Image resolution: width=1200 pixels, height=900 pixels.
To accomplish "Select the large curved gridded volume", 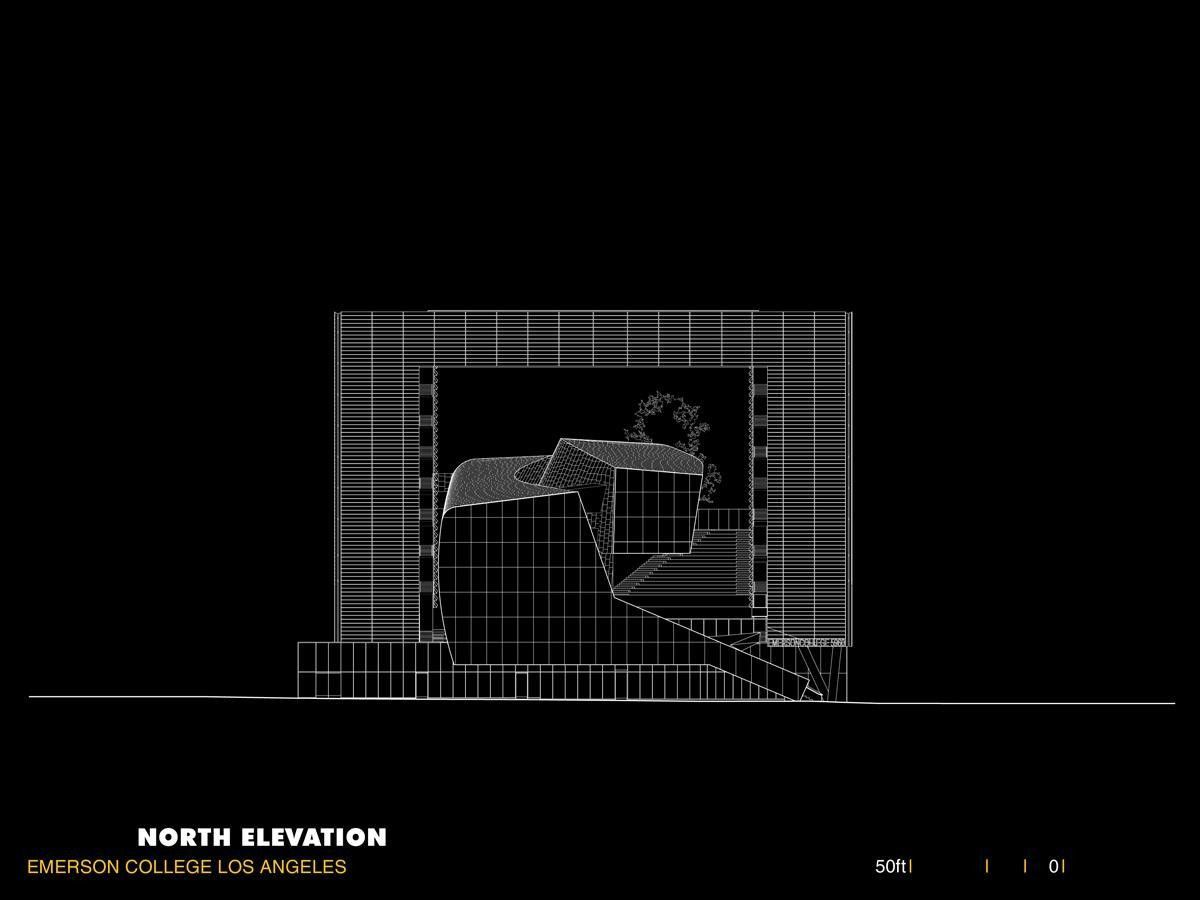I will point(520,580).
